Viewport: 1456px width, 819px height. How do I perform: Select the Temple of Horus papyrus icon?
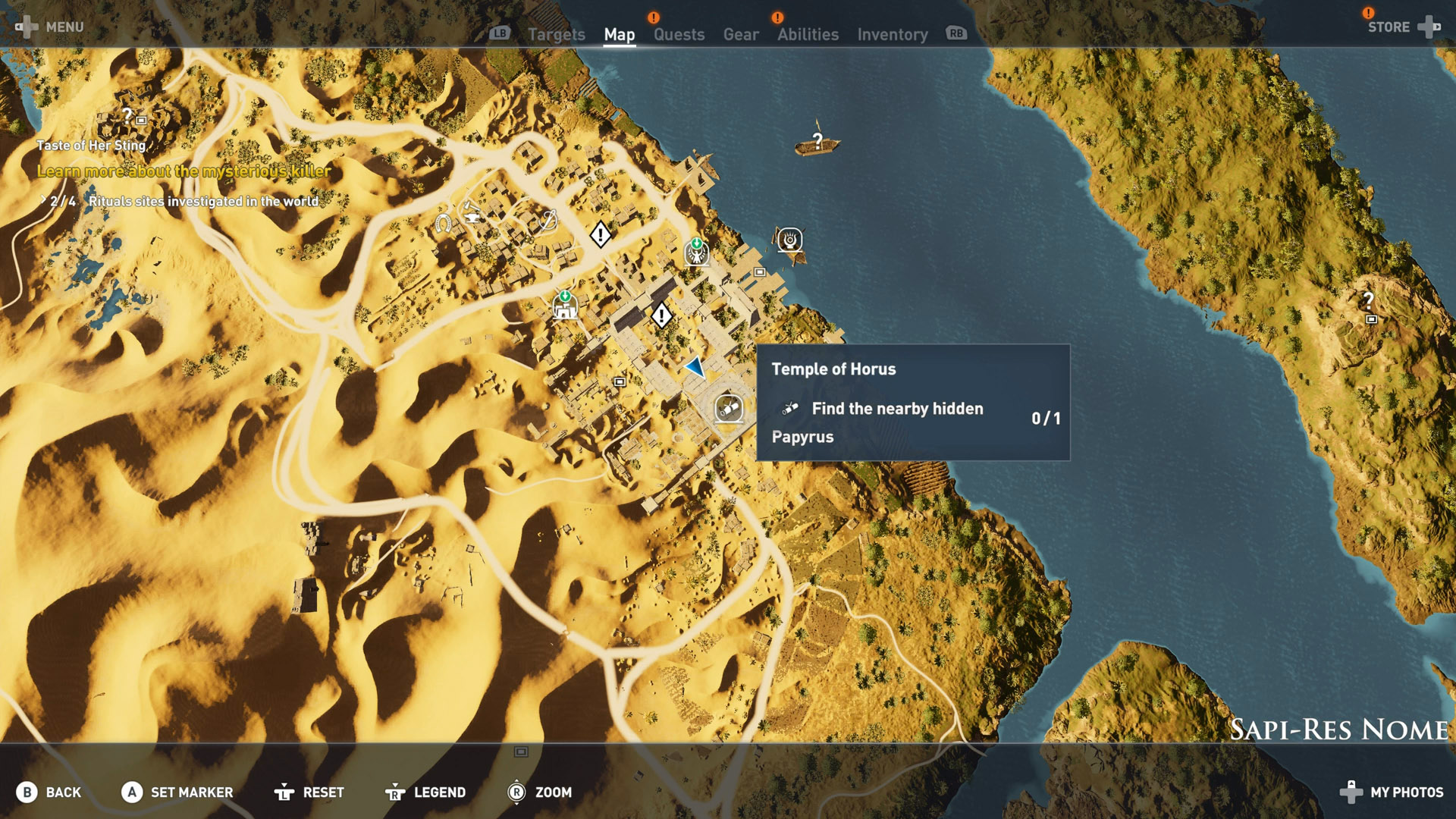729,408
